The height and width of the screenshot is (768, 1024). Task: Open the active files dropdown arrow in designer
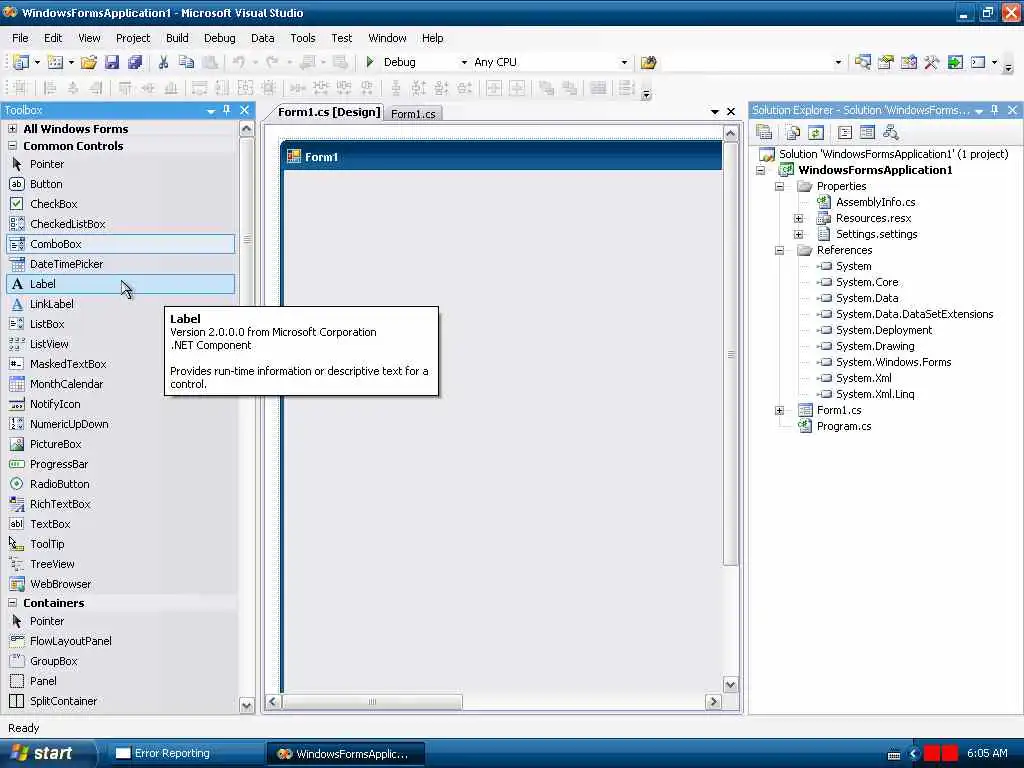[x=715, y=112]
